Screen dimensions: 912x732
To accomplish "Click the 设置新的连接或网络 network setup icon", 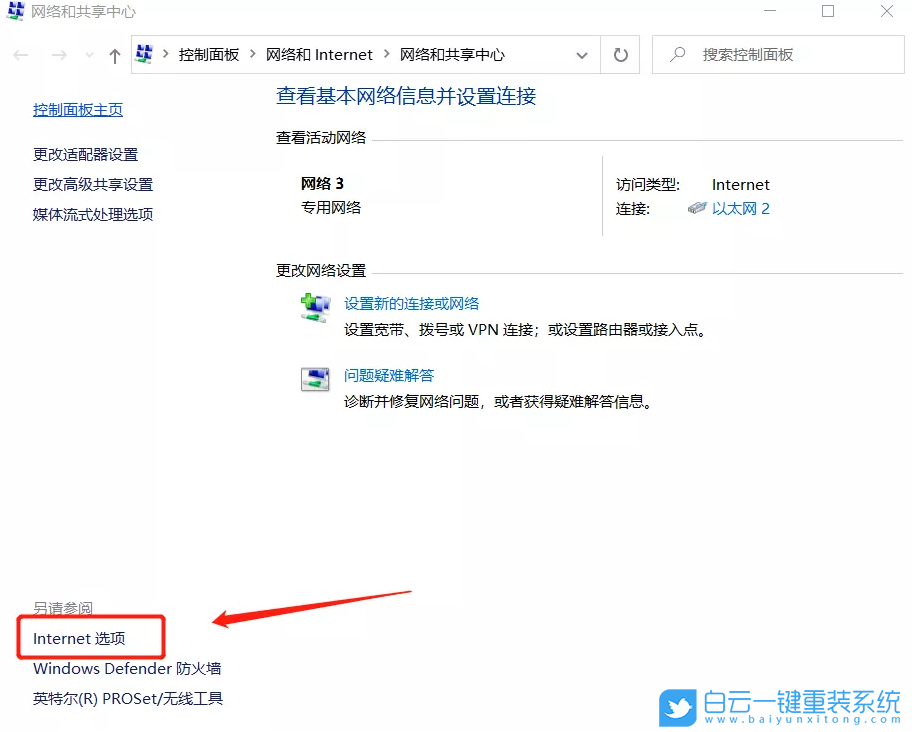I will (315, 307).
